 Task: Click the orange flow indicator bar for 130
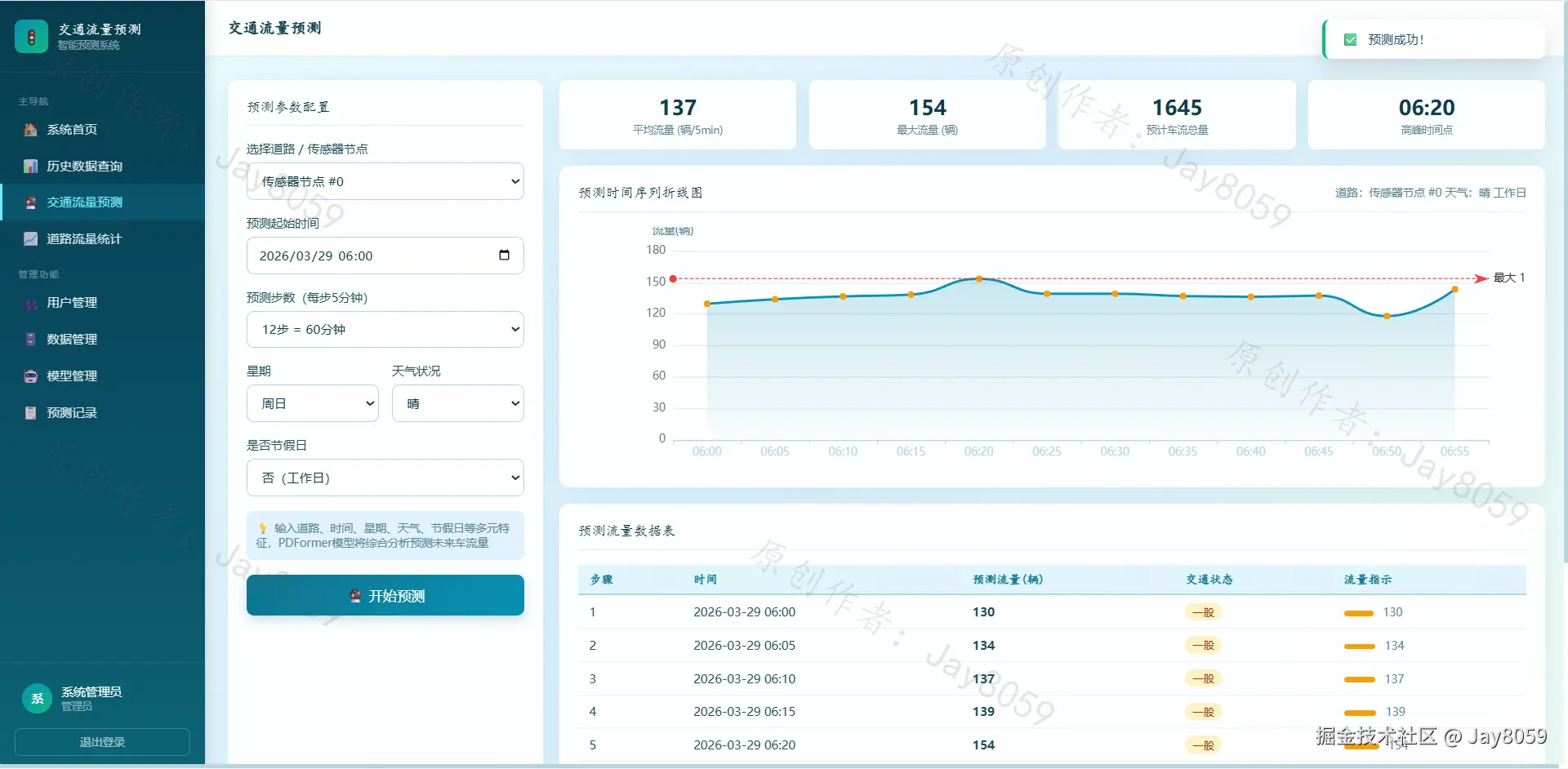pos(1358,613)
